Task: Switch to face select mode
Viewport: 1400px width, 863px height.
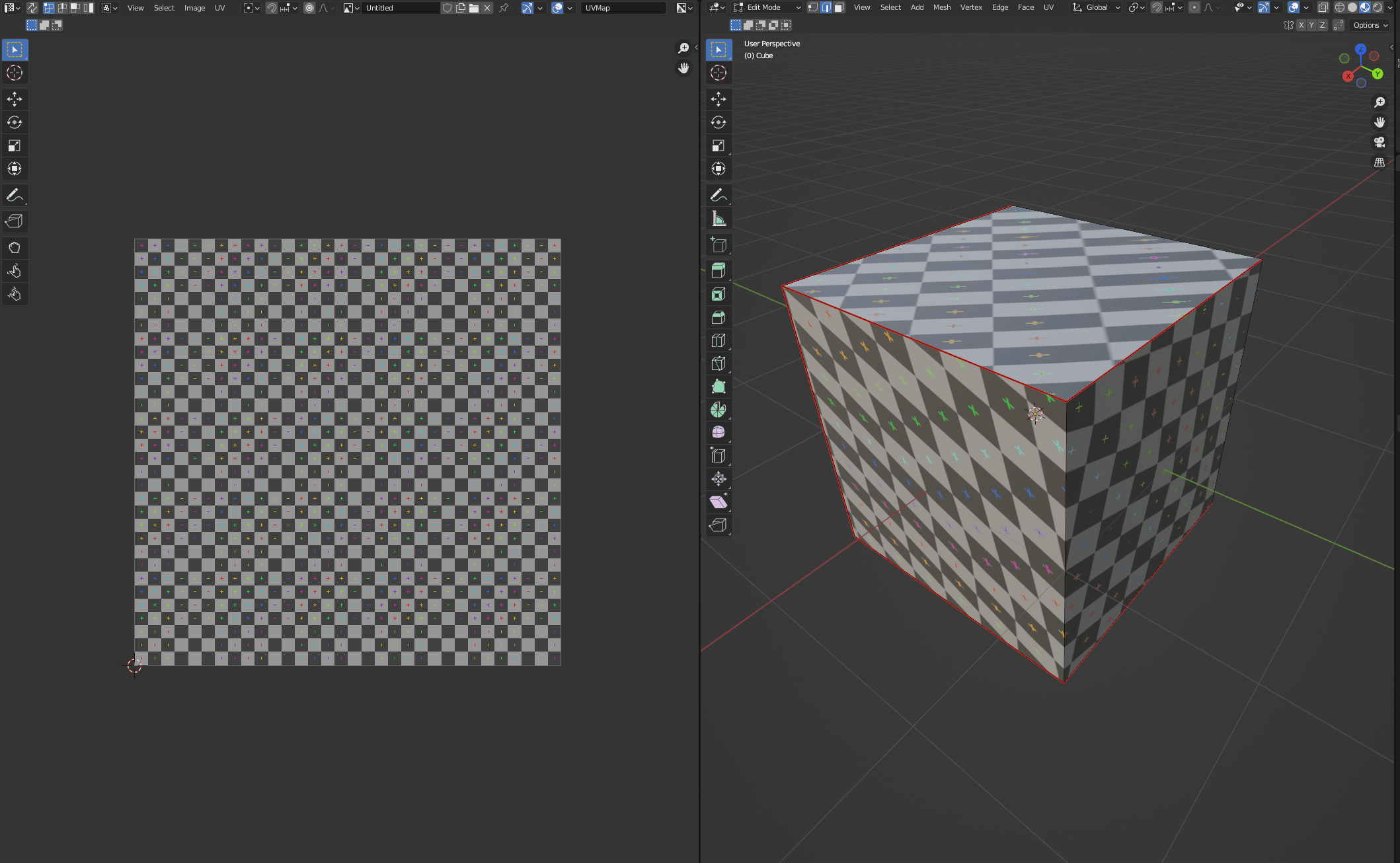Action: pyautogui.click(x=839, y=7)
